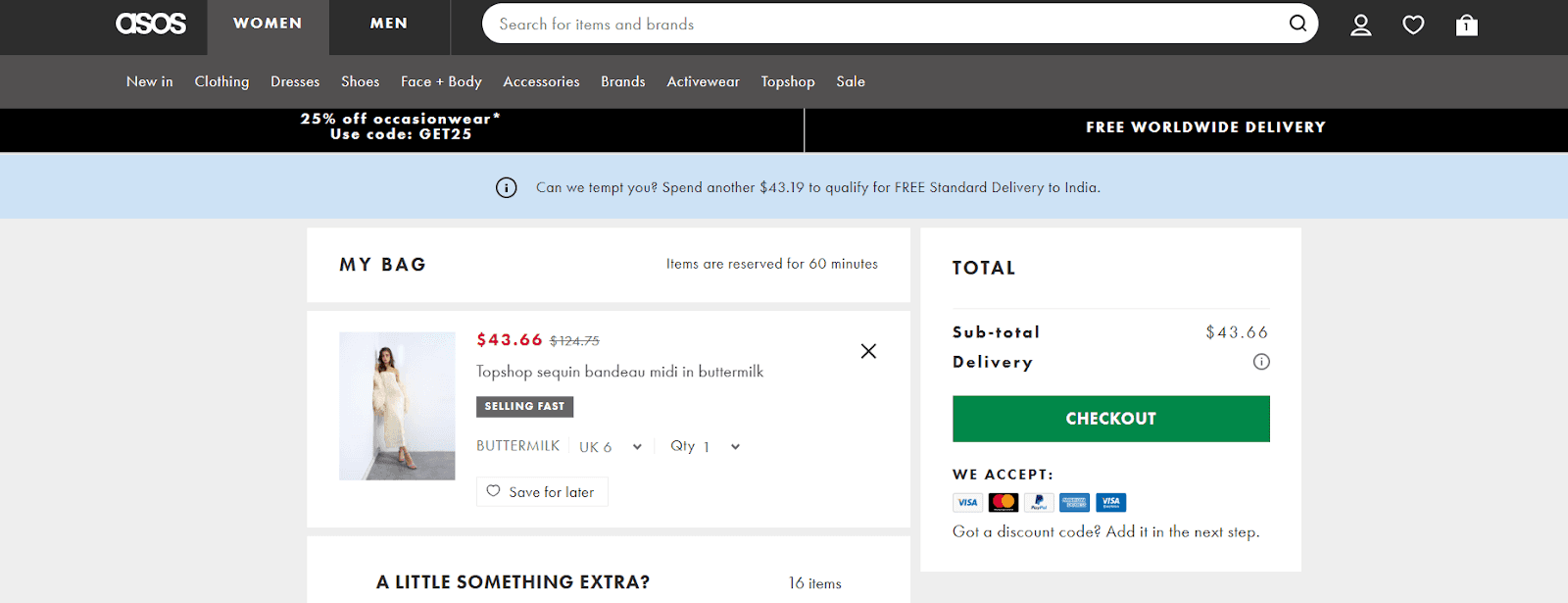Screen dimensions: 1568x603
Task: Click the 16 items count text
Action: click(815, 583)
